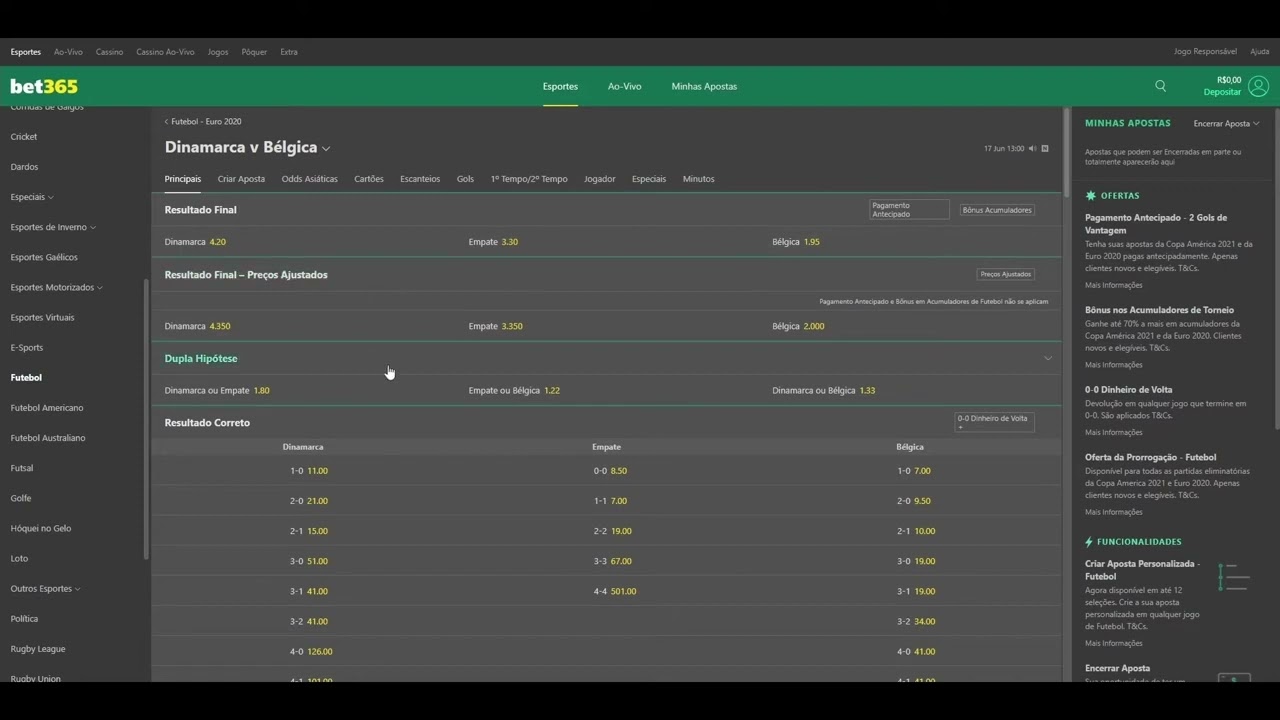Click the Pagamento Antecipado badge button
Image resolution: width=1280 pixels, height=720 pixels.
click(x=909, y=210)
